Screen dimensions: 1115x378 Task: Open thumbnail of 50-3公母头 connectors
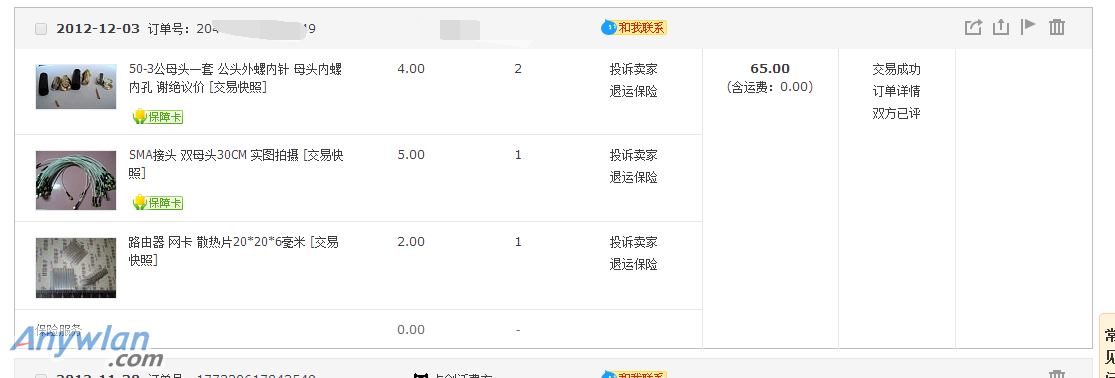click(x=76, y=87)
